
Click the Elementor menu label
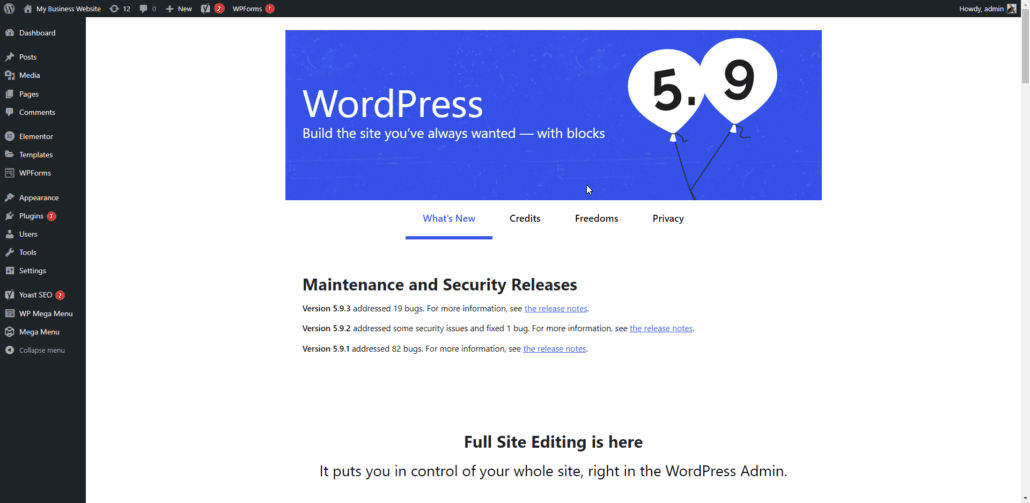(x=36, y=137)
